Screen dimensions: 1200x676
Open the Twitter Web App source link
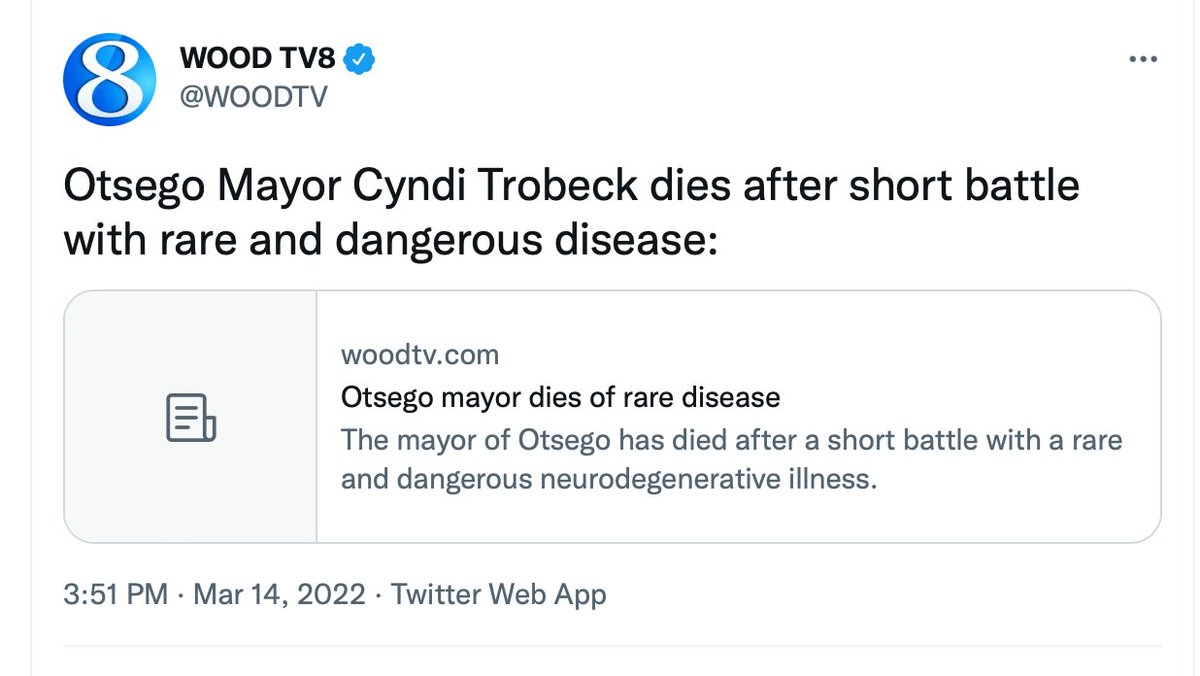point(498,595)
